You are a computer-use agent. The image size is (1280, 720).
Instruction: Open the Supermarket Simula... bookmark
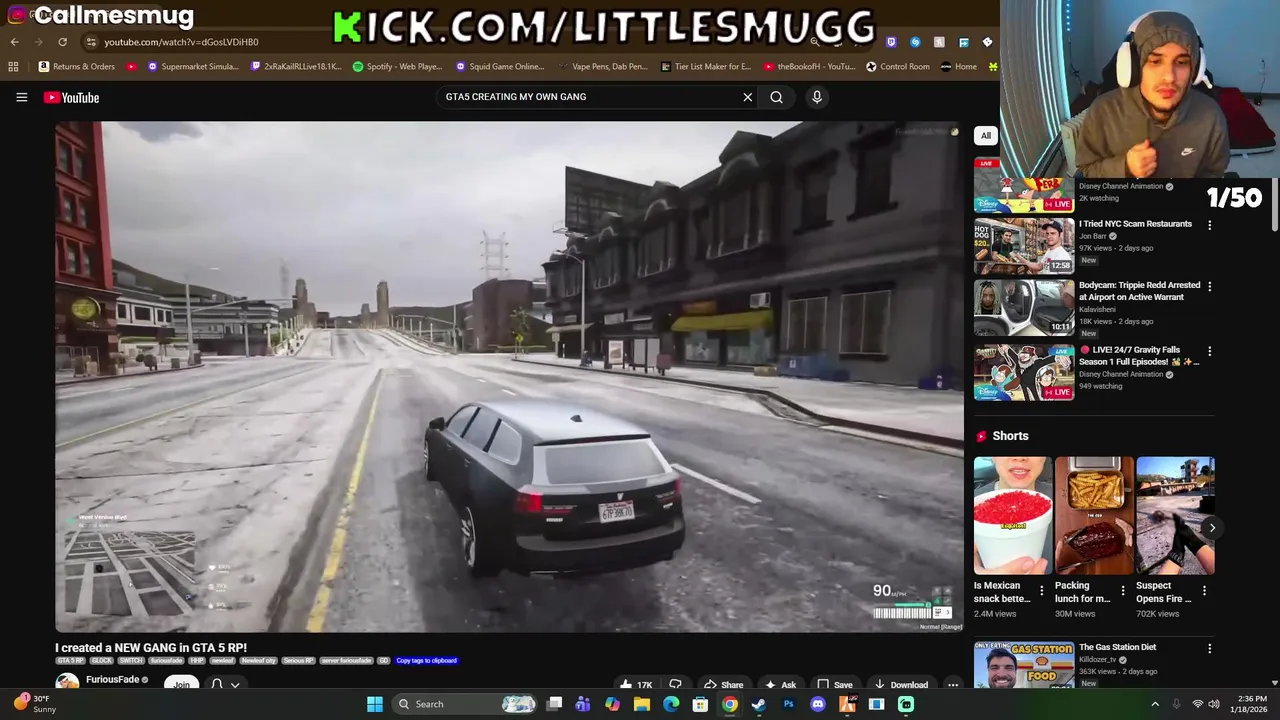(x=193, y=67)
